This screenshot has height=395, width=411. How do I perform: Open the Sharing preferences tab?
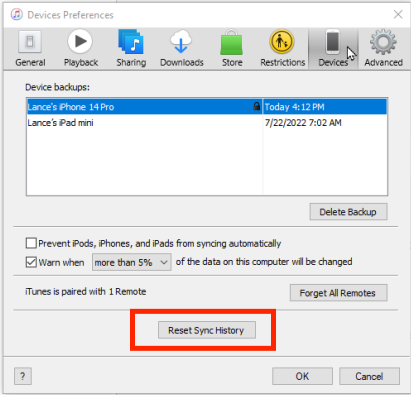coord(131,49)
